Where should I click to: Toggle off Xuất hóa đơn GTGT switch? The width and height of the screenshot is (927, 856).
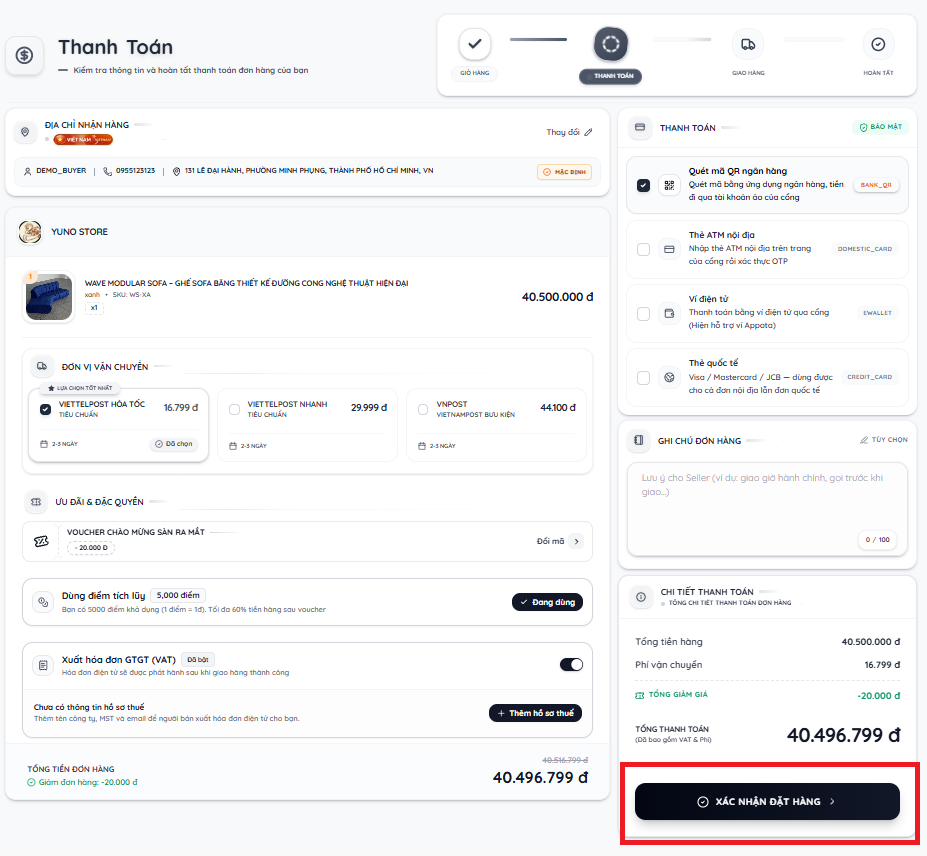(x=571, y=664)
